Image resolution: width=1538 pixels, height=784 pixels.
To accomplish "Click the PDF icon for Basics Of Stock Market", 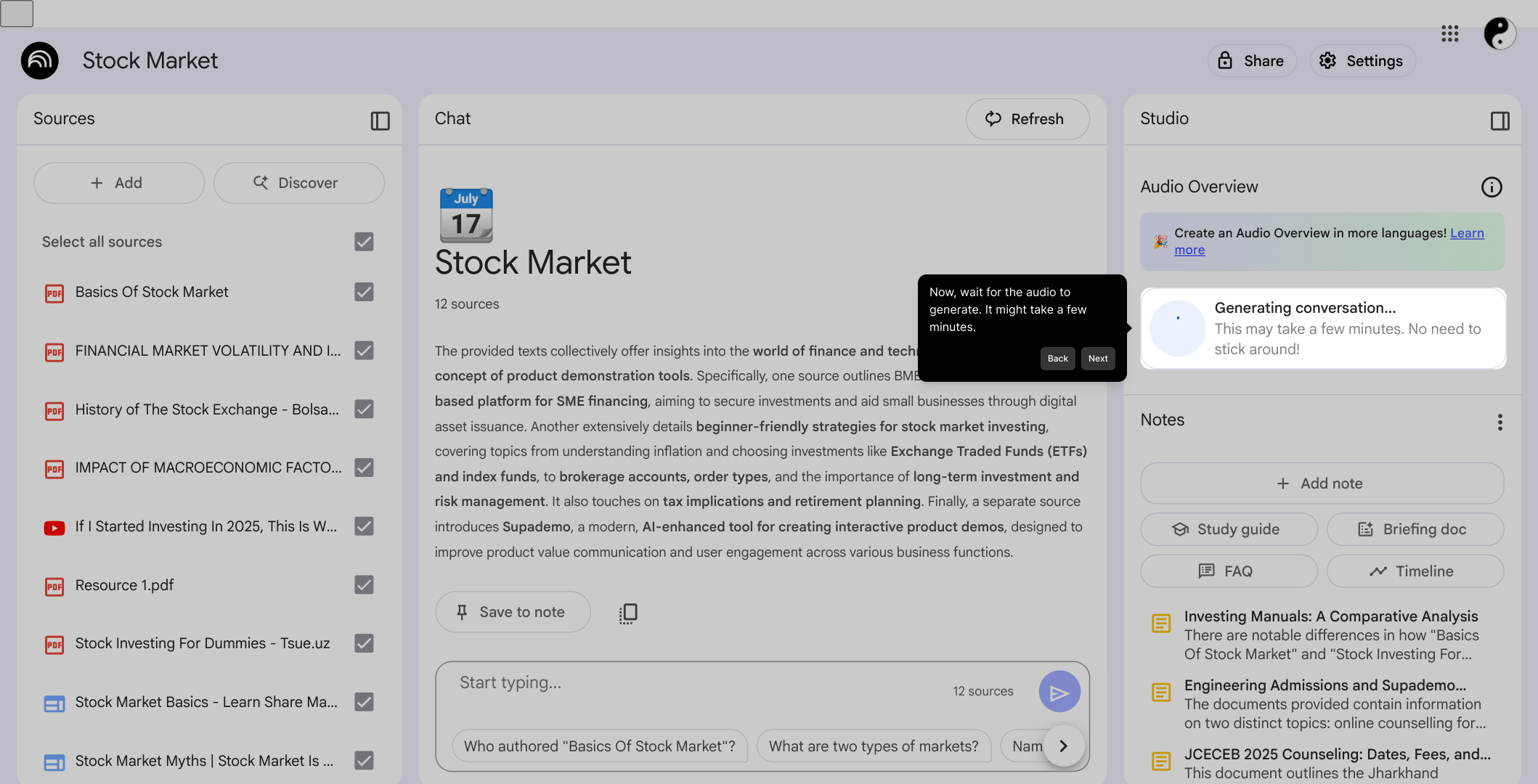I will (x=54, y=293).
